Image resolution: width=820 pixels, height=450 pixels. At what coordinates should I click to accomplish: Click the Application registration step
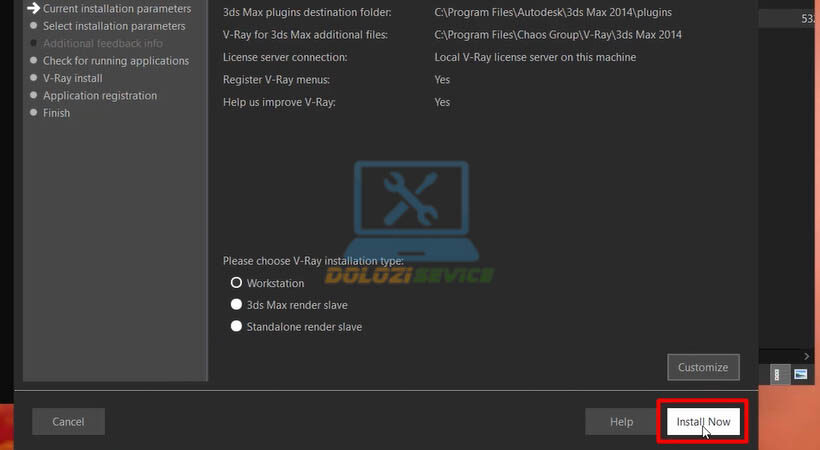tap(100, 96)
